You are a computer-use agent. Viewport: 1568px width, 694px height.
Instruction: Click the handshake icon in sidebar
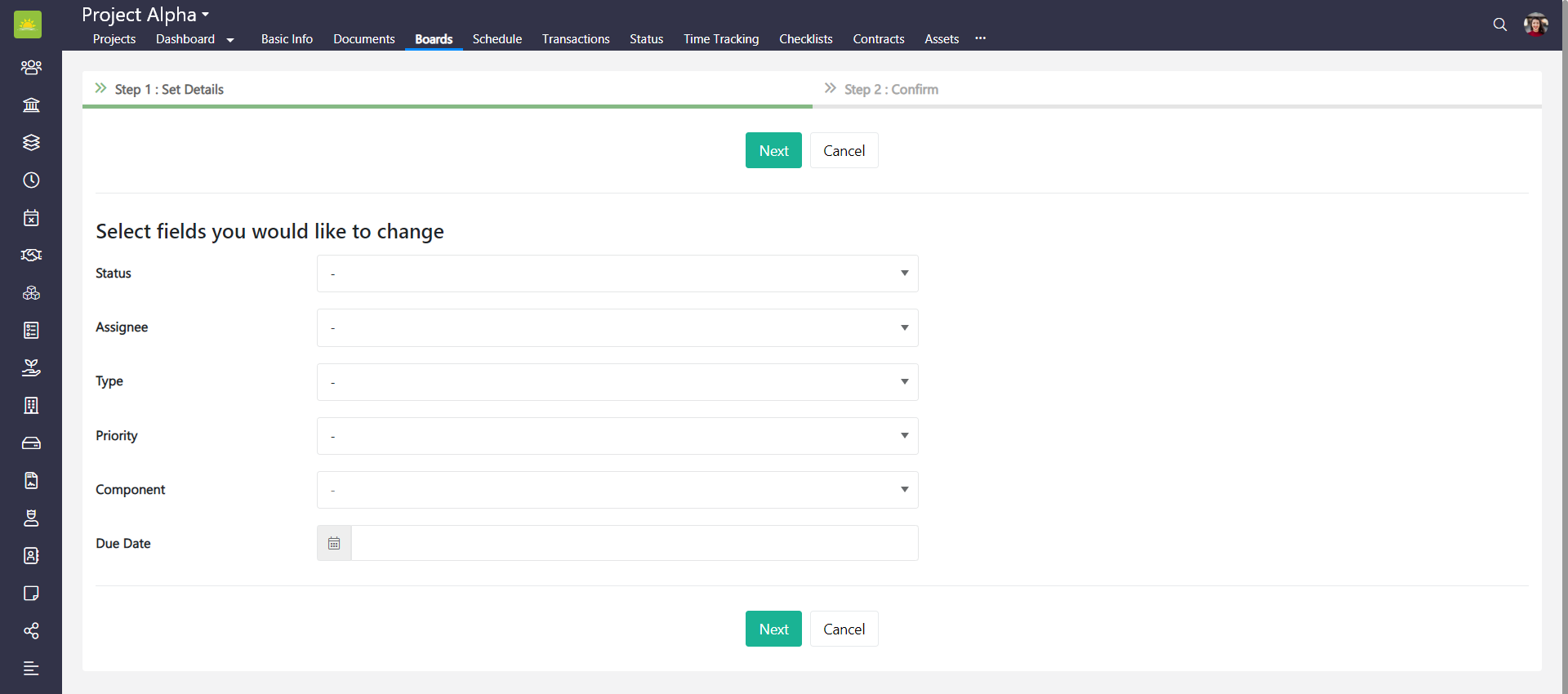(31, 255)
